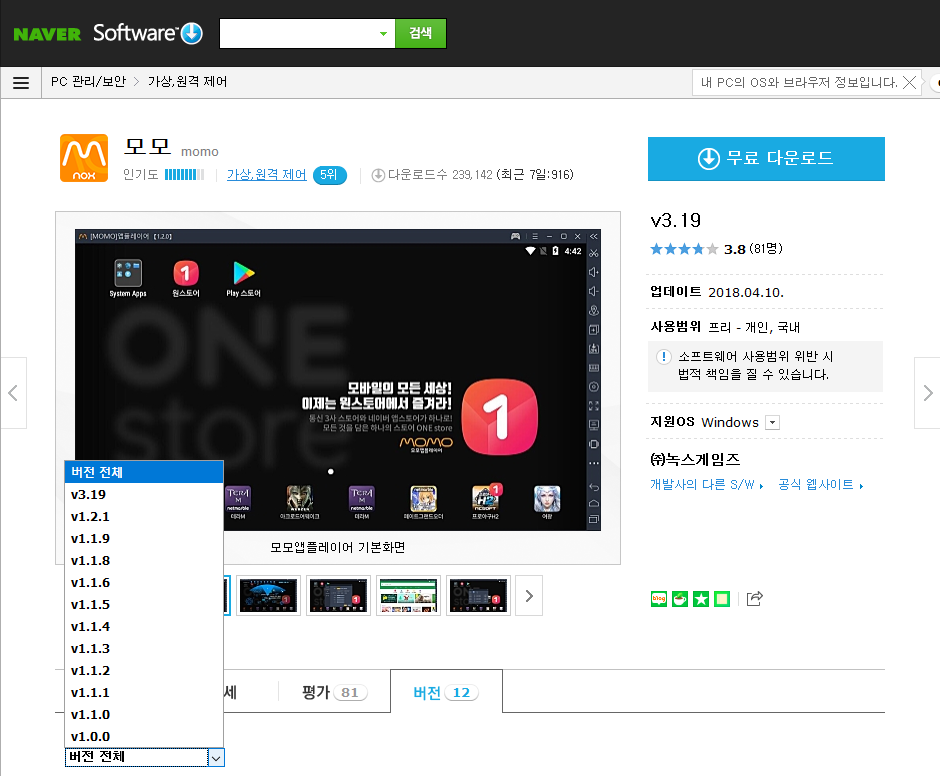
Task: Open the search category dropdown arrow
Action: (x=383, y=34)
